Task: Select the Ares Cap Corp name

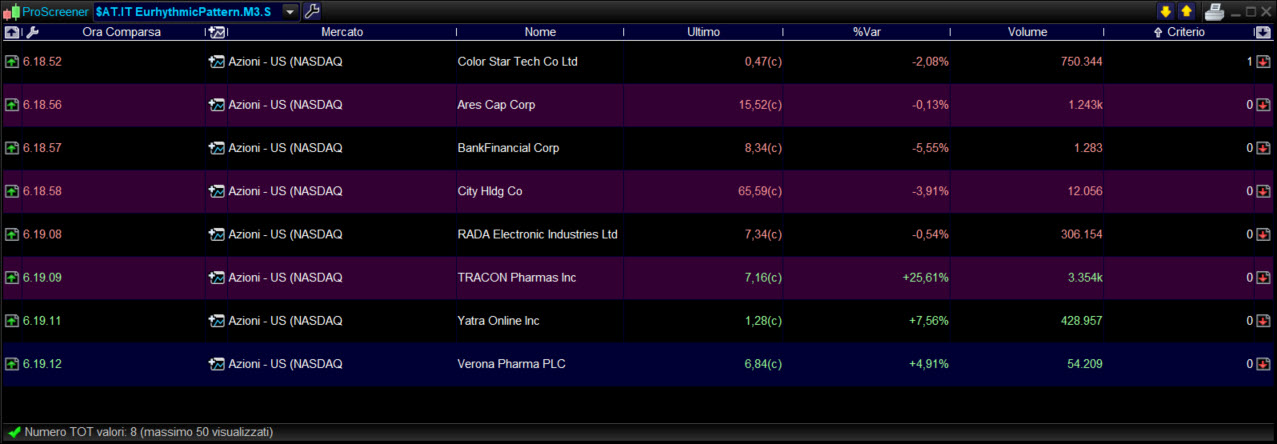Action: point(496,105)
